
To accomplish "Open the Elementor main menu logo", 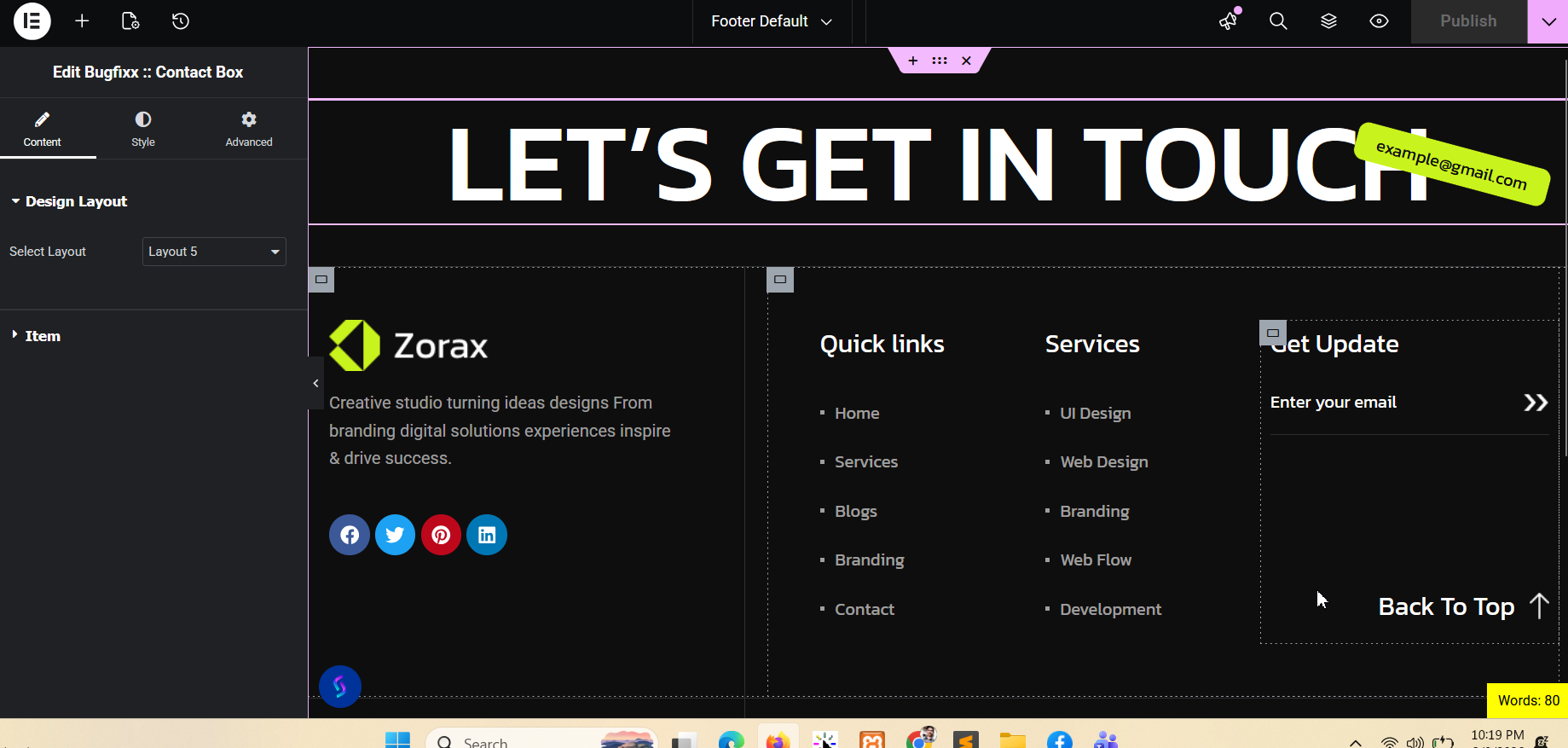I will click(32, 21).
